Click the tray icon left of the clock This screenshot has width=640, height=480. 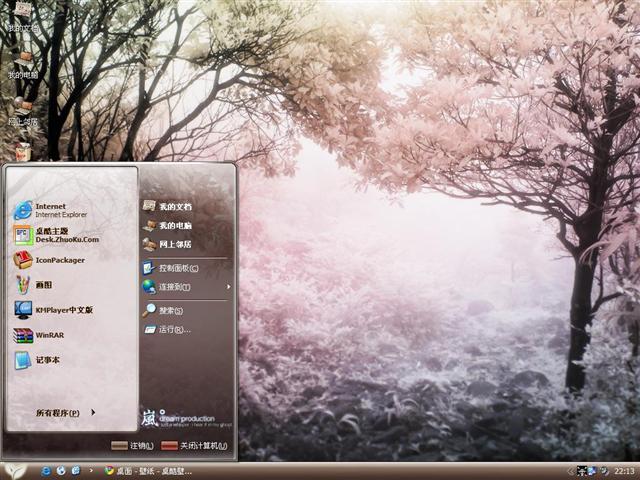click(604, 471)
